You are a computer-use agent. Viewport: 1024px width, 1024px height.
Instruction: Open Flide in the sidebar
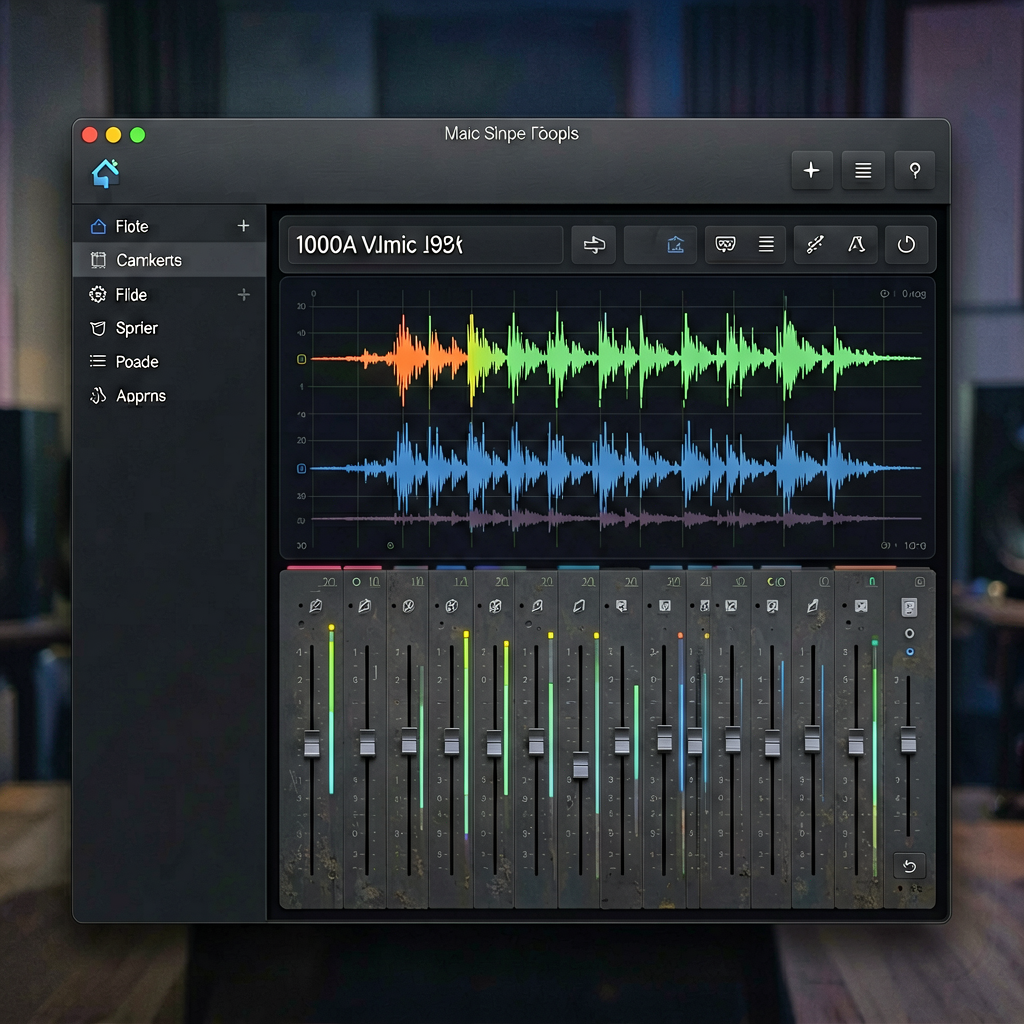click(x=169, y=295)
